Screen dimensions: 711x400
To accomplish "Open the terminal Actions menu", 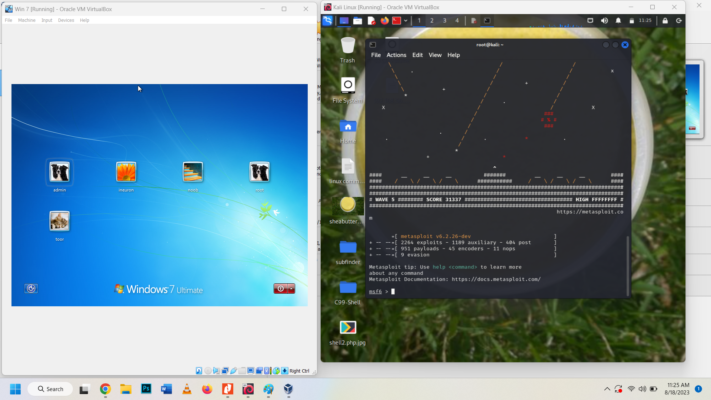I will pos(396,55).
